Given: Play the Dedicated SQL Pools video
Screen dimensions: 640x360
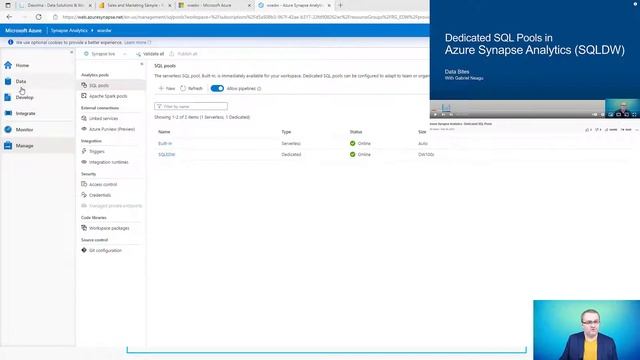Looking at the screenshot, I should coord(436,115).
